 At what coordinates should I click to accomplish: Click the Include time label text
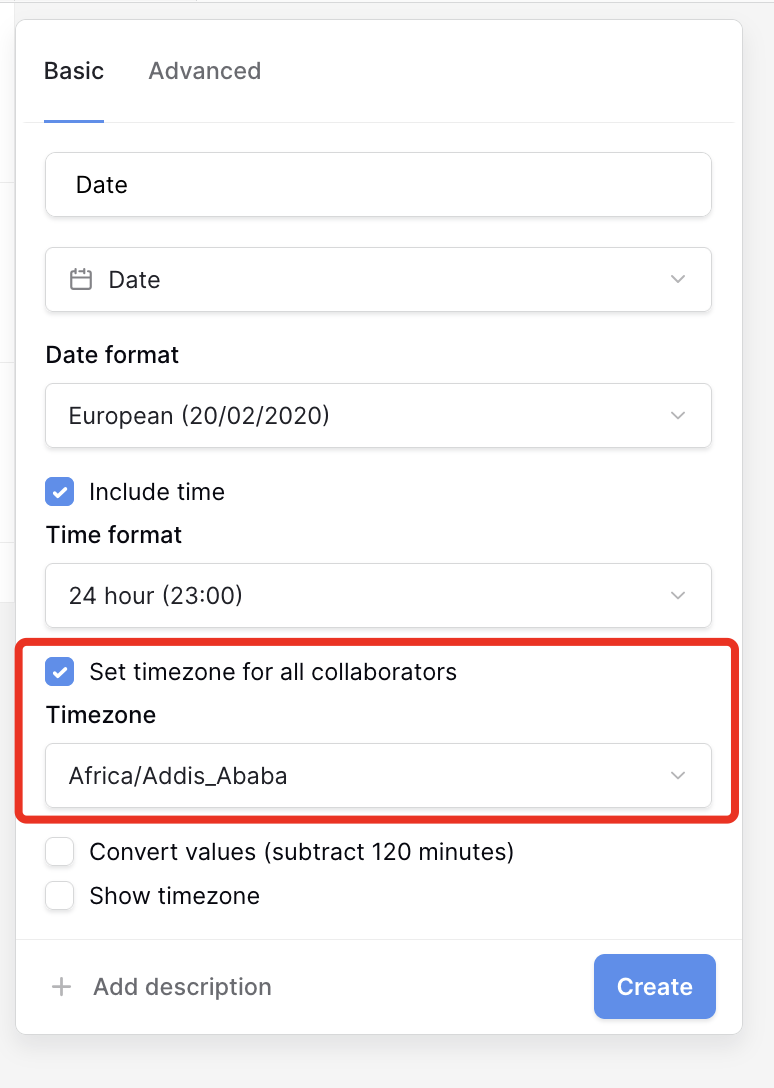(x=157, y=492)
